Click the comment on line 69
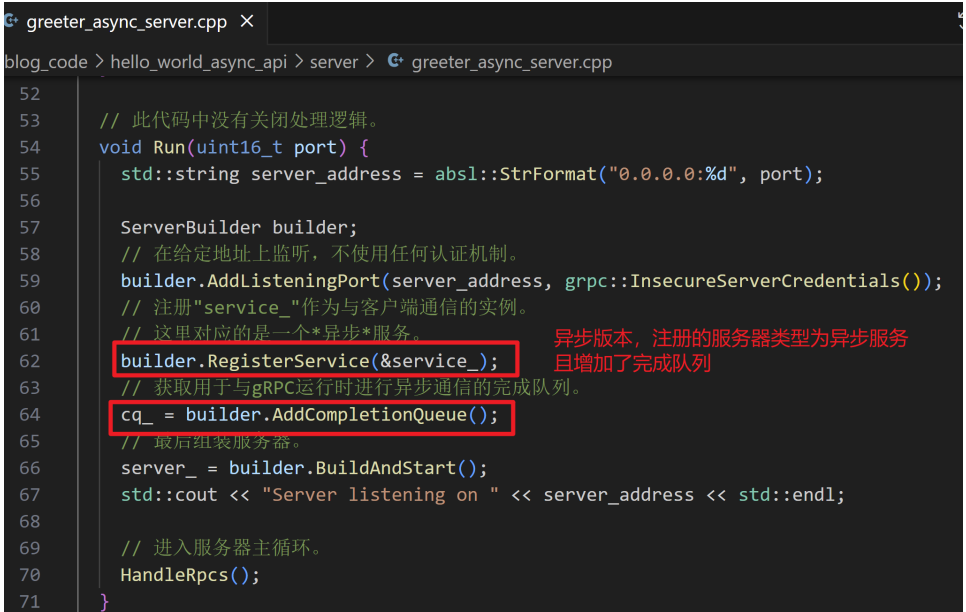The width and height of the screenshot is (966, 612). [x=221, y=548]
